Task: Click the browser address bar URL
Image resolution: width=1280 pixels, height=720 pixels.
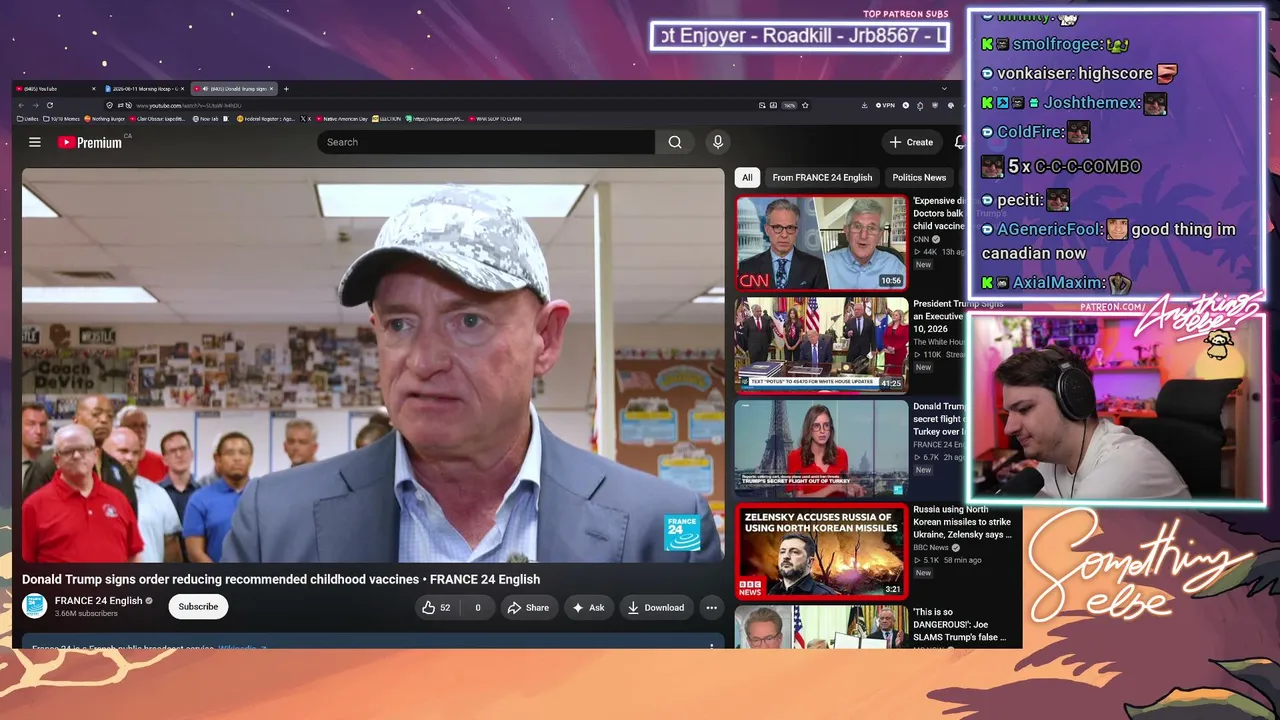Action: click(x=189, y=105)
